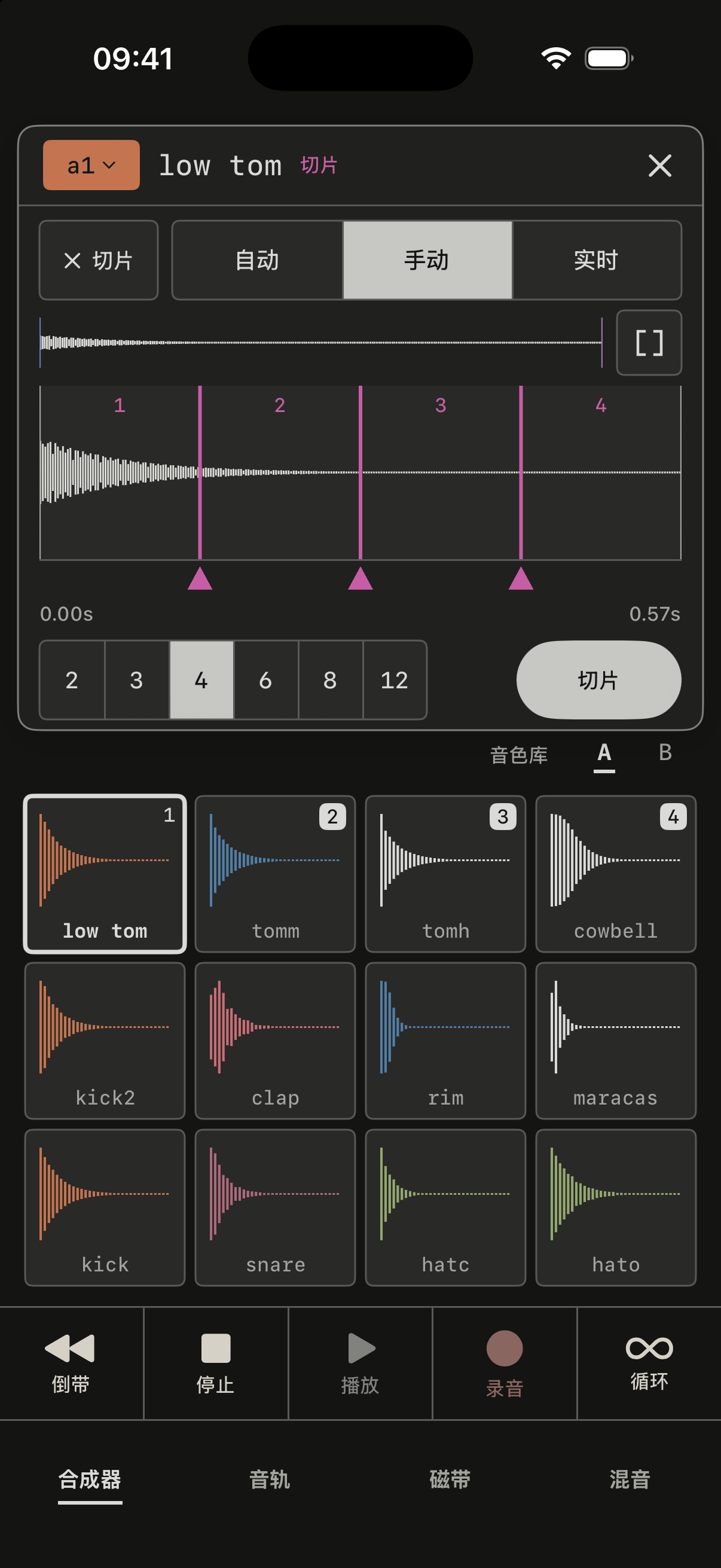Viewport: 721px width, 1568px height.
Task: Tap the rewind 倒带 control
Action: (x=71, y=1363)
